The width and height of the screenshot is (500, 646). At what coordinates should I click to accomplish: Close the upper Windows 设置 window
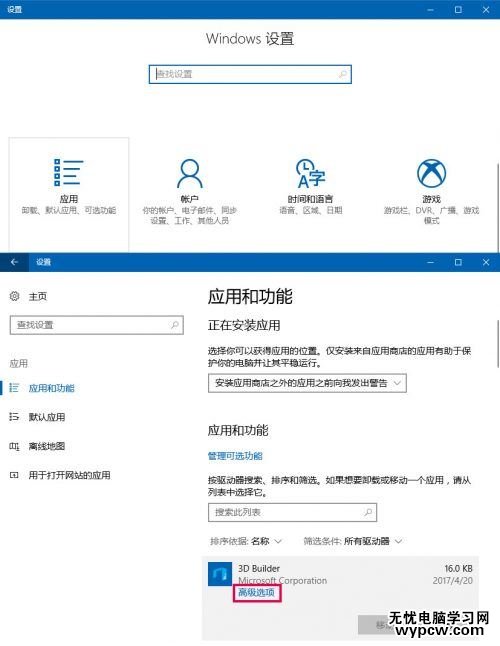coord(486,9)
